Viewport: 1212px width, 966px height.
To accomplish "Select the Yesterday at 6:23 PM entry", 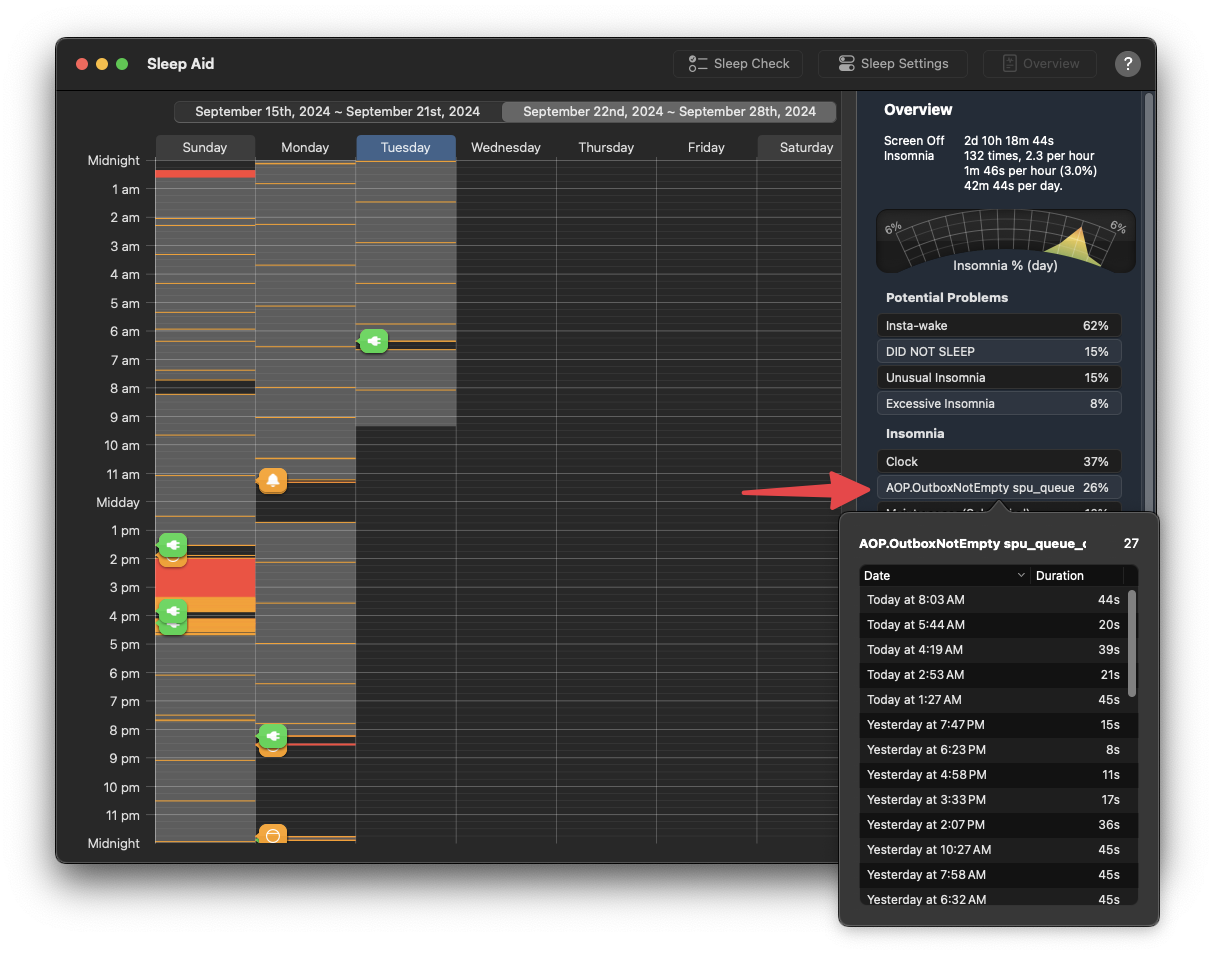I will click(992, 750).
